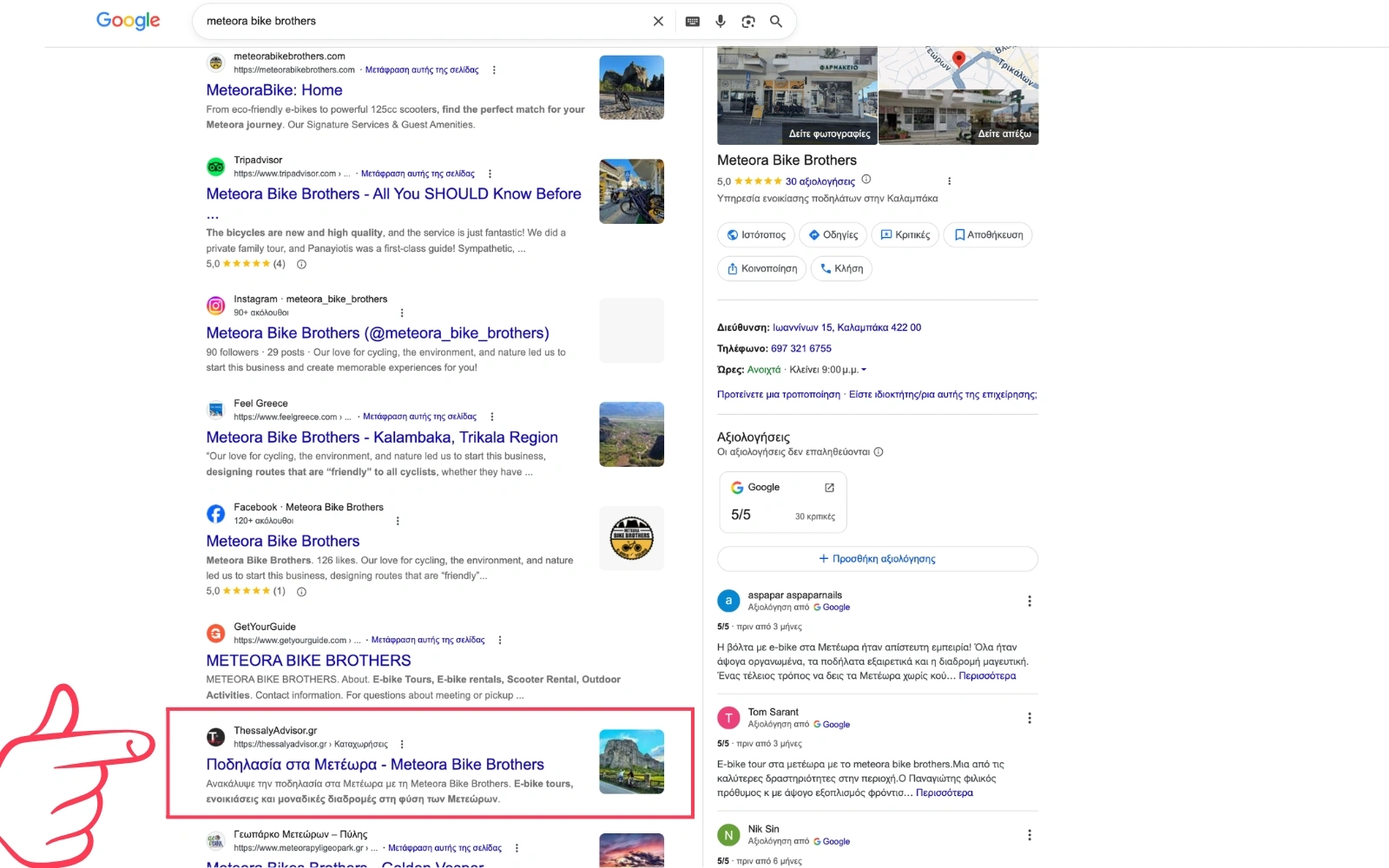The height and width of the screenshot is (868, 1389).
Task: Click the Οδηγίες directions button
Action: pyautogui.click(x=833, y=235)
